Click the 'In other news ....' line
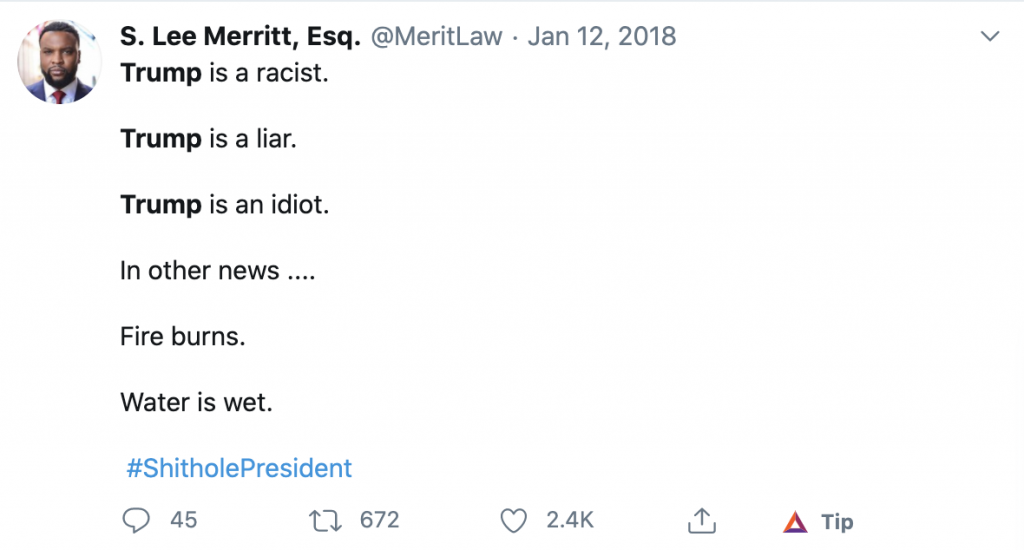 217,270
